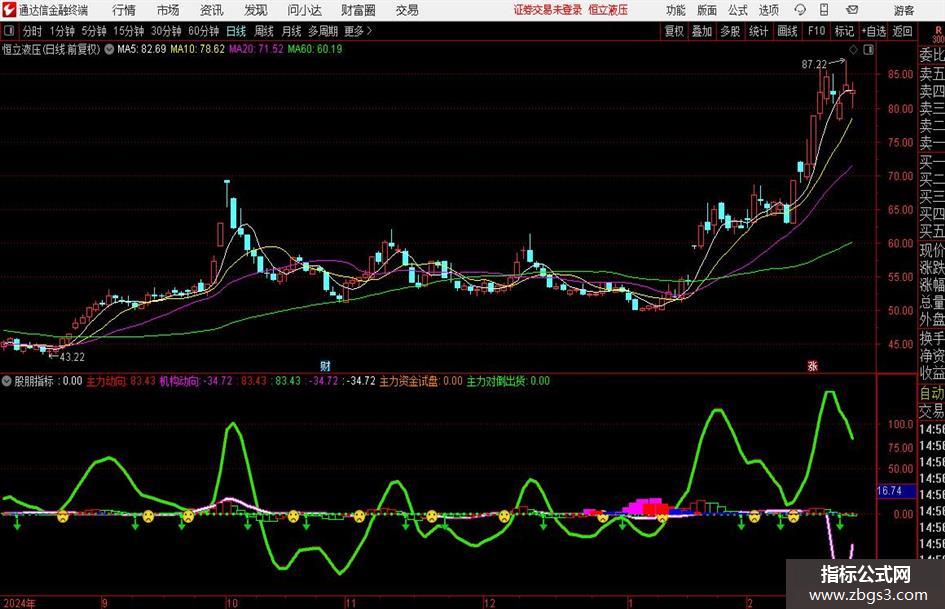Open the 公式 menu
This screenshot has width=945, height=609.
[738, 10]
